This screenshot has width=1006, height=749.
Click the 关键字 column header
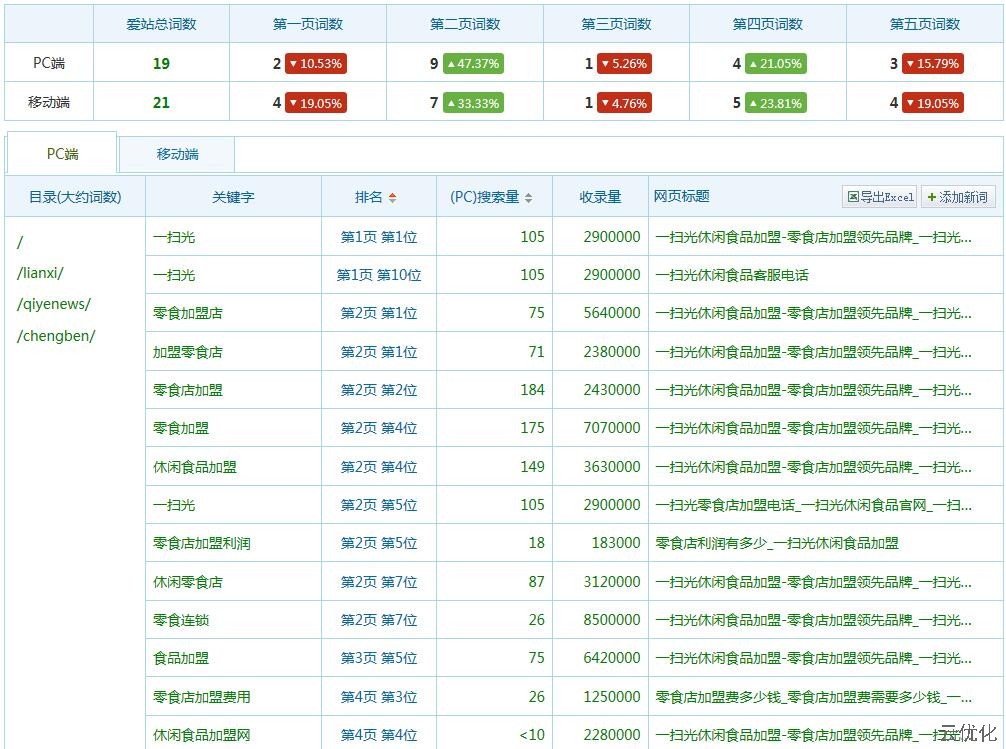pos(233,197)
